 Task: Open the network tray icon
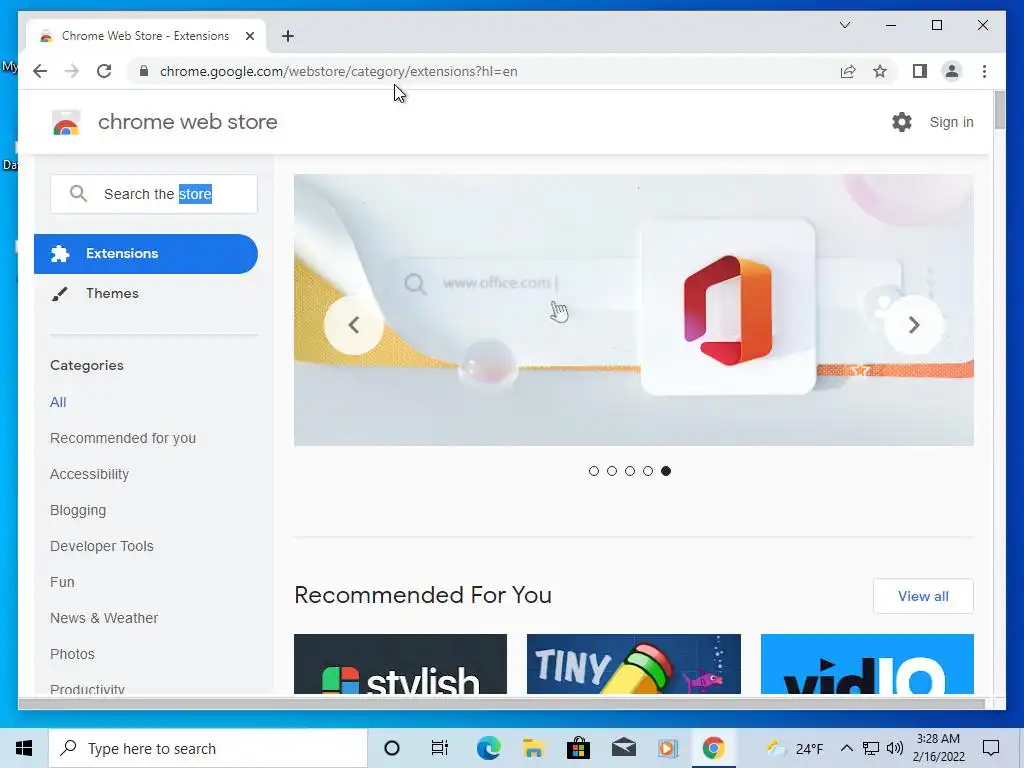click(871, 748)
